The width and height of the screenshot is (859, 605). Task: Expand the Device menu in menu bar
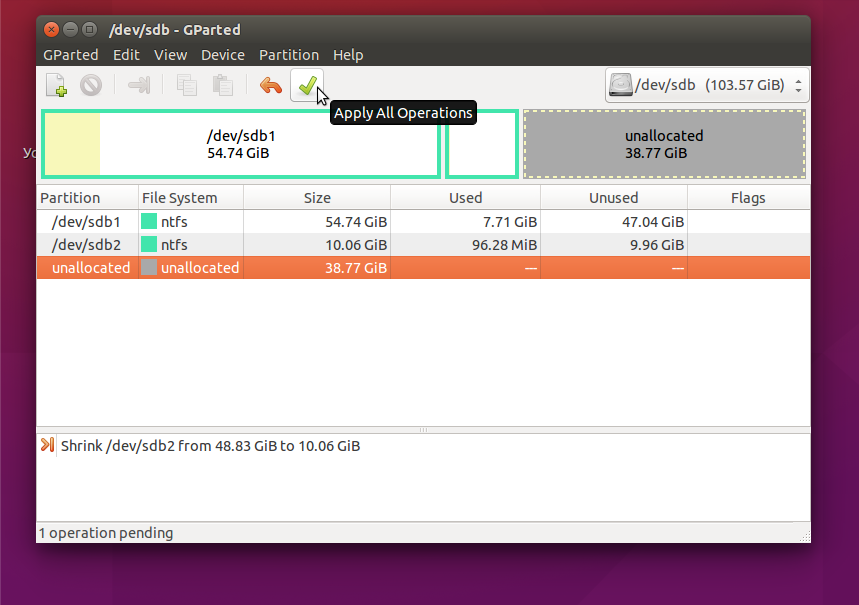(222, 55)
